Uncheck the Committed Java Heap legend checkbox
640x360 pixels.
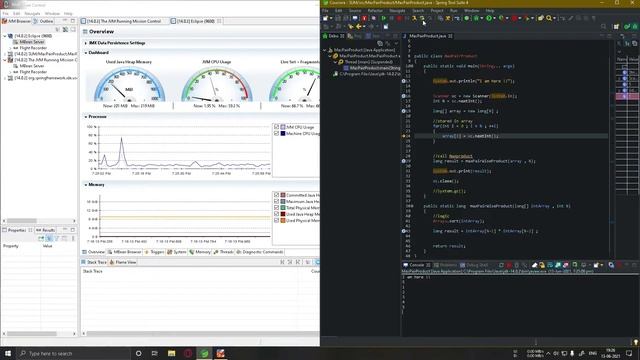pos(276,195)
